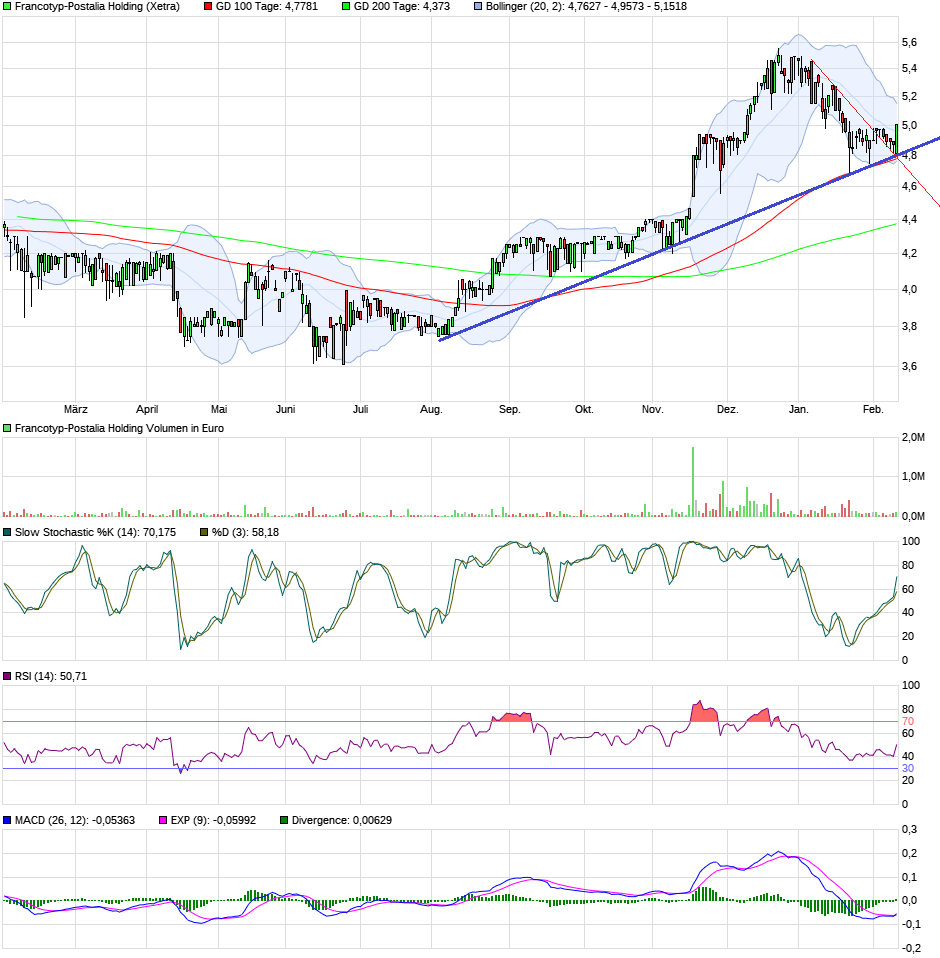Select 'EXP (9): -0,05992' label
This screenshot has width=940, height=958.
[x=213, y=820]
